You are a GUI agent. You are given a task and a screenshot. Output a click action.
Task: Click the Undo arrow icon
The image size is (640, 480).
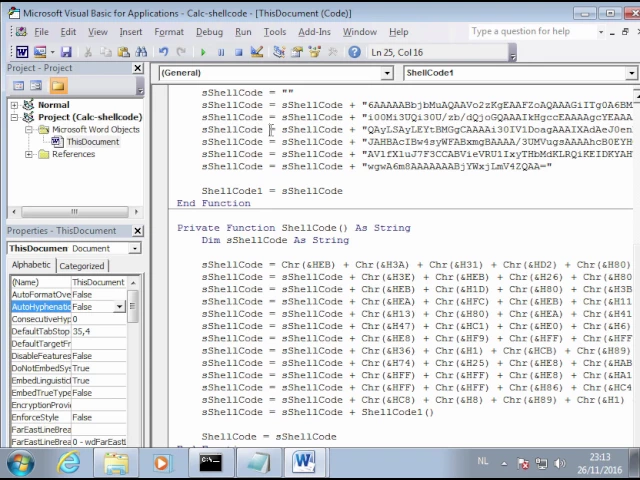pyautogui.click(x=164, y=52)
